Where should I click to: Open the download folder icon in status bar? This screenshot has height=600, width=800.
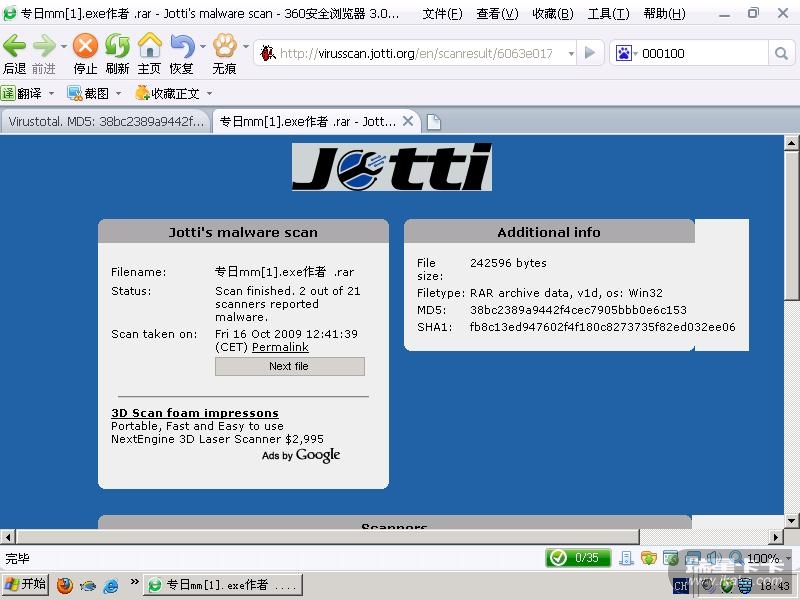click(648, 558)
